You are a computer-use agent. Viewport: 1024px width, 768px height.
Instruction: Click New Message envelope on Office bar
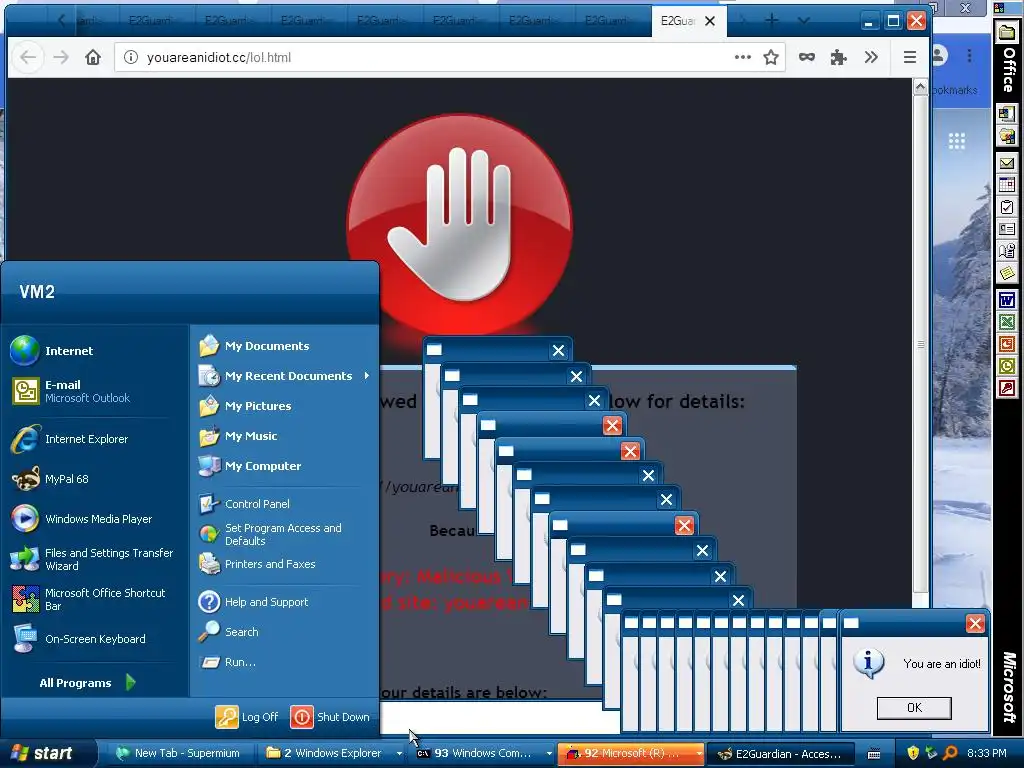1007,163
